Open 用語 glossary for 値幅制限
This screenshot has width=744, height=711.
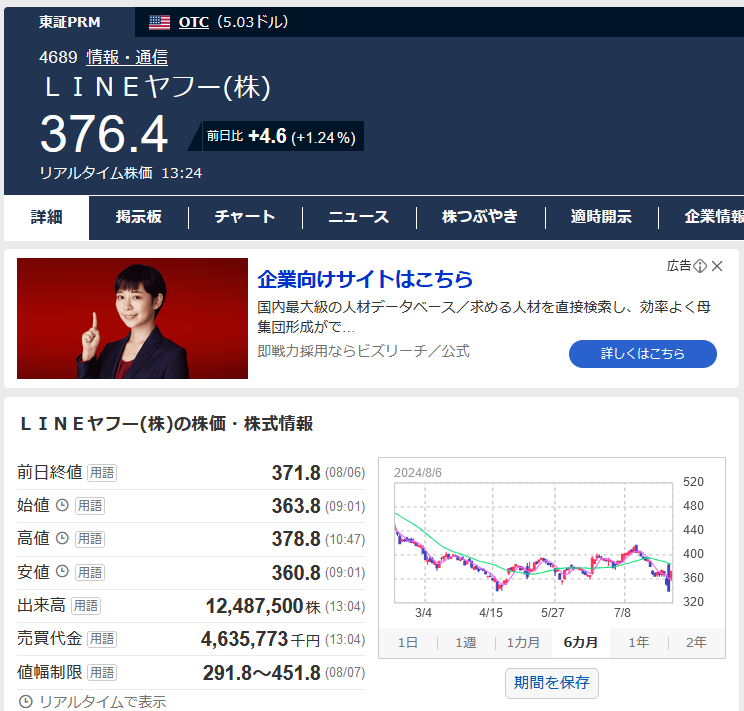(102, 673)
